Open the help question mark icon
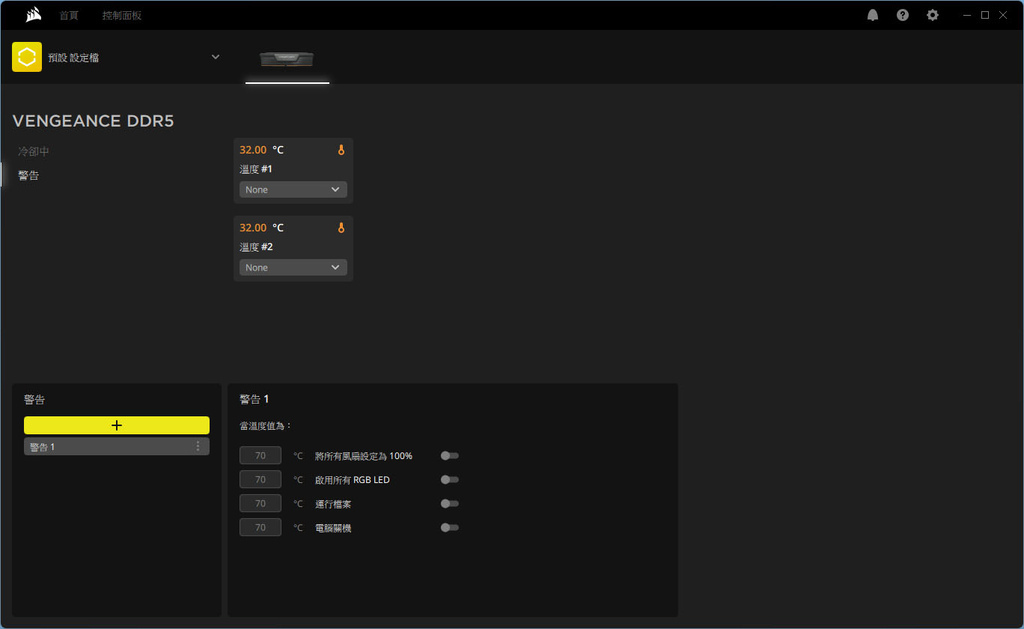1024x629 pixels. coord(903,15)
